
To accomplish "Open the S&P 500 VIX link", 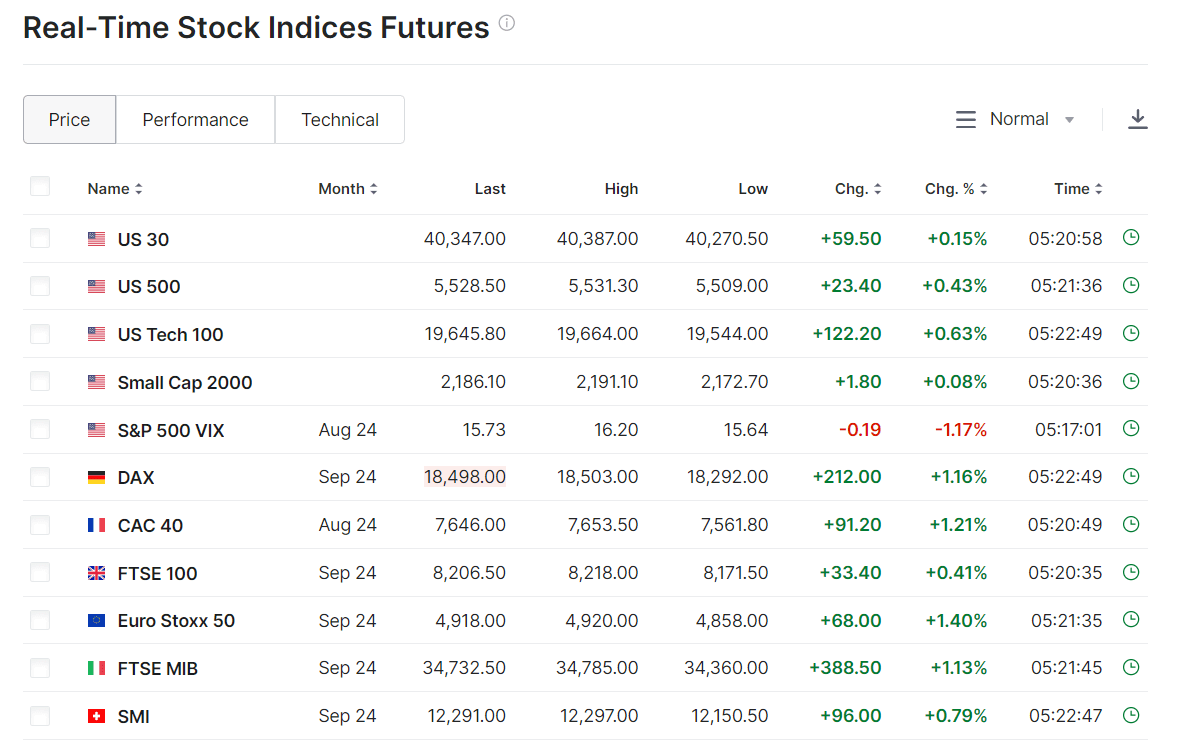I will click(x=171, y=430).
